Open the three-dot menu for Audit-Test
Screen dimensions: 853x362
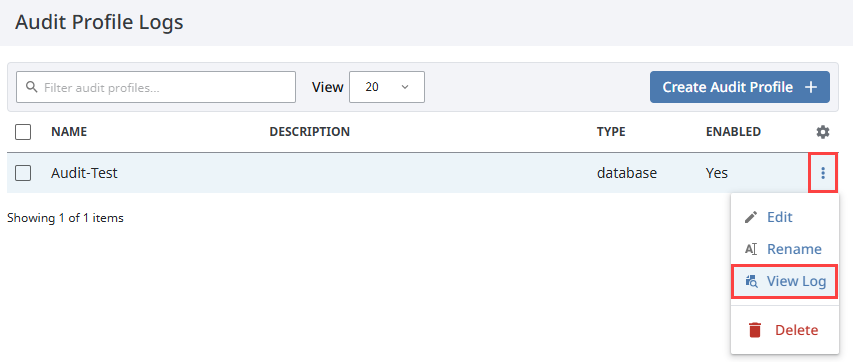(823, 173)
